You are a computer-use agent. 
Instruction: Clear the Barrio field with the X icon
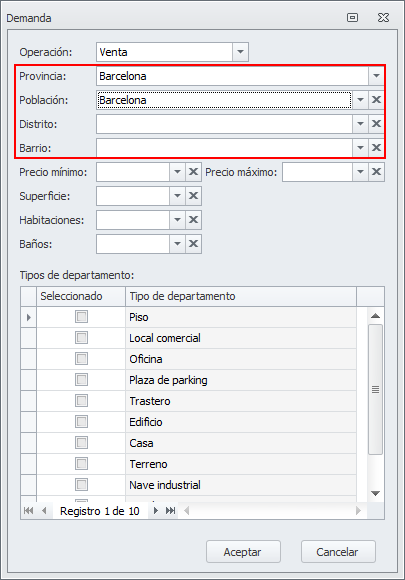(x=376, y=148)
